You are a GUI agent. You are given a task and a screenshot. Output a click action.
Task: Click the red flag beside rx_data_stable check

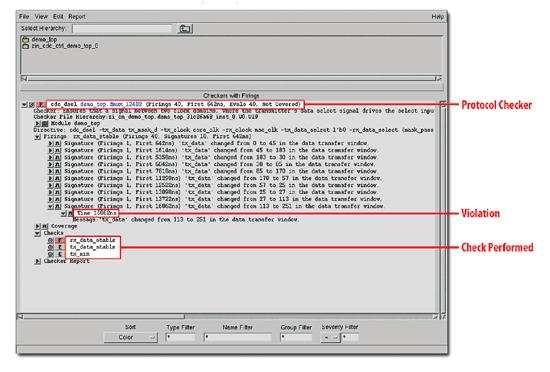[60, 240]
